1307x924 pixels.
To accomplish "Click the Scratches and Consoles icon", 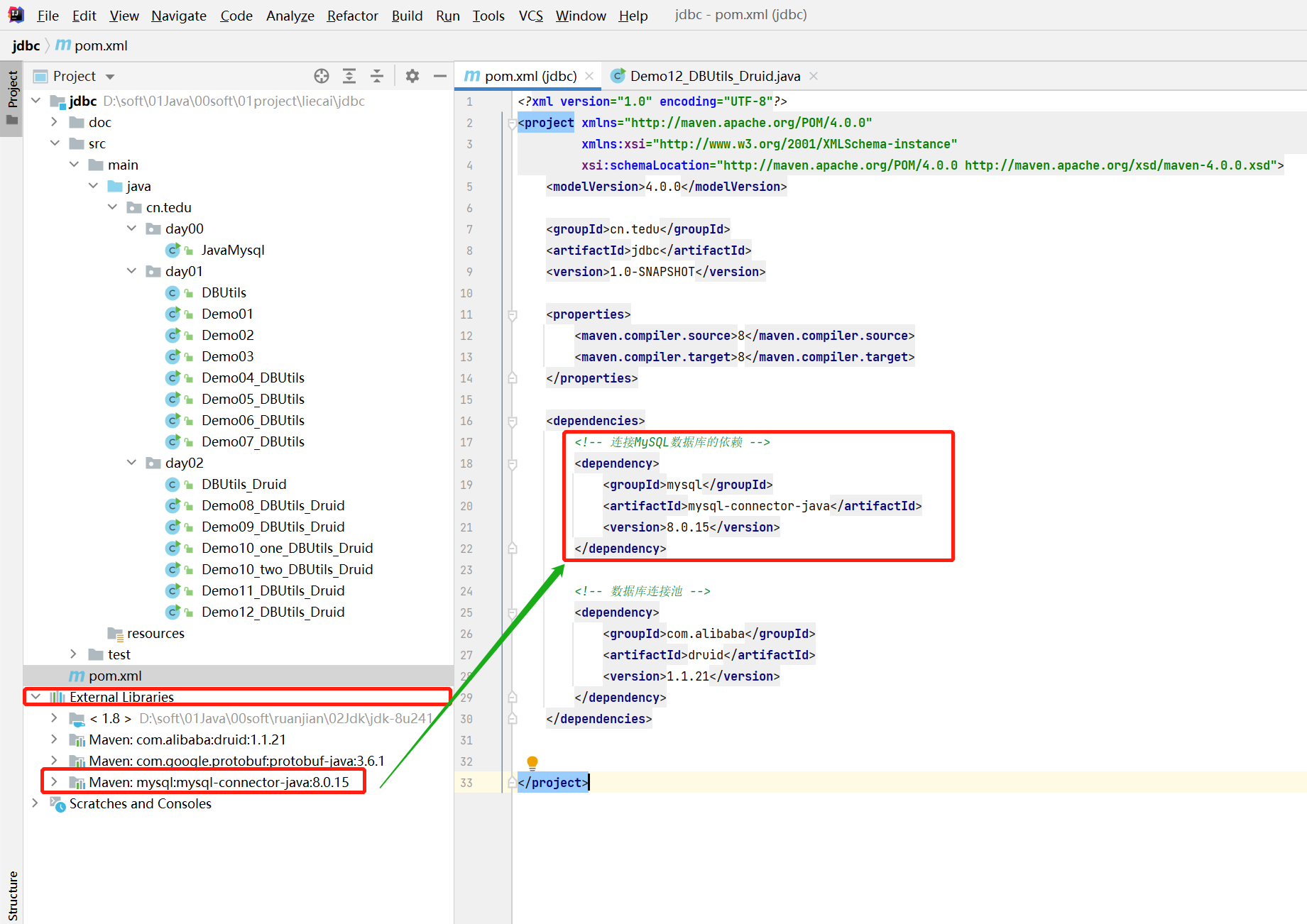I will (x=58, y=803).
